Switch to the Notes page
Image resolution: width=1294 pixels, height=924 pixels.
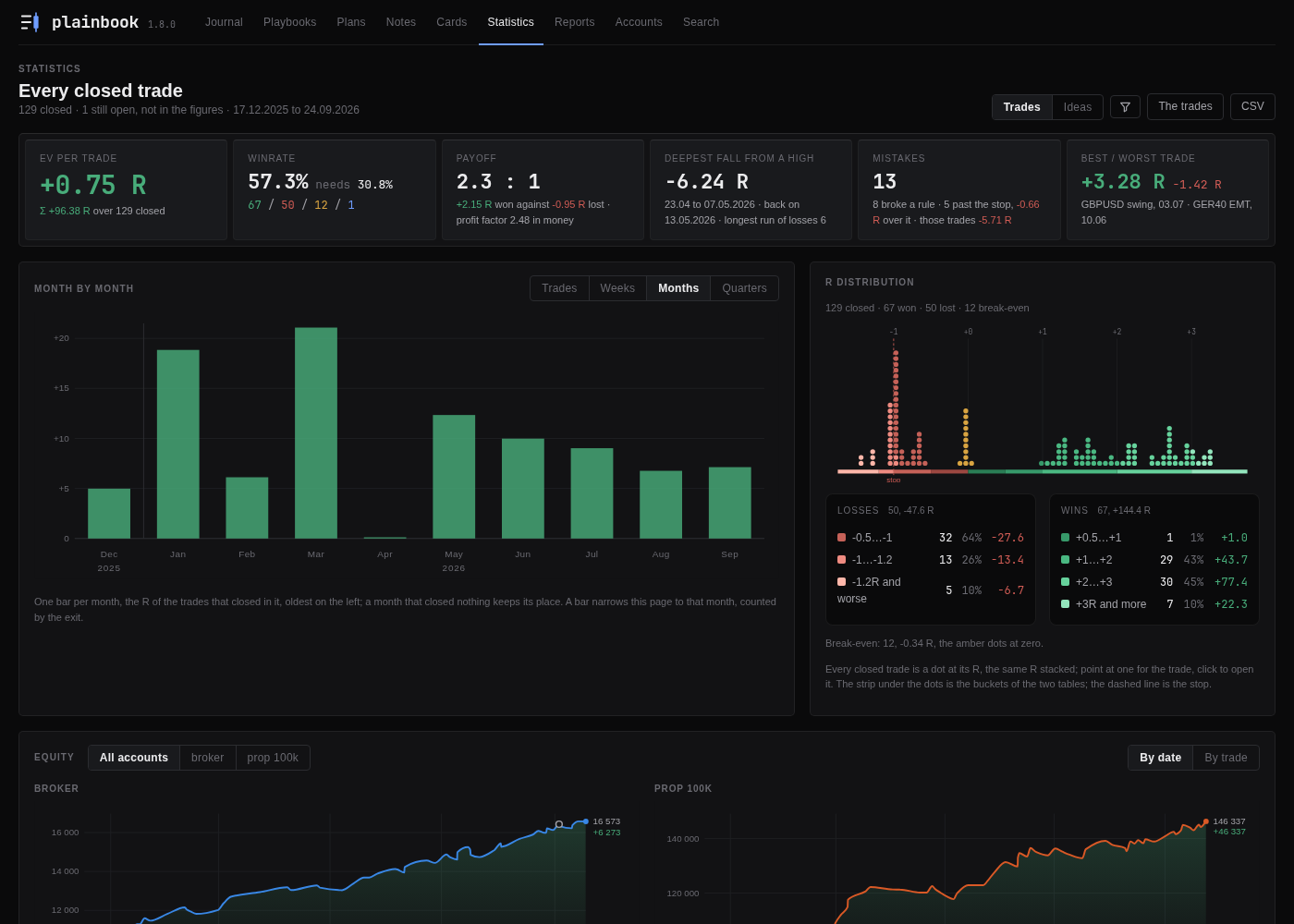(x=401, y=22)
